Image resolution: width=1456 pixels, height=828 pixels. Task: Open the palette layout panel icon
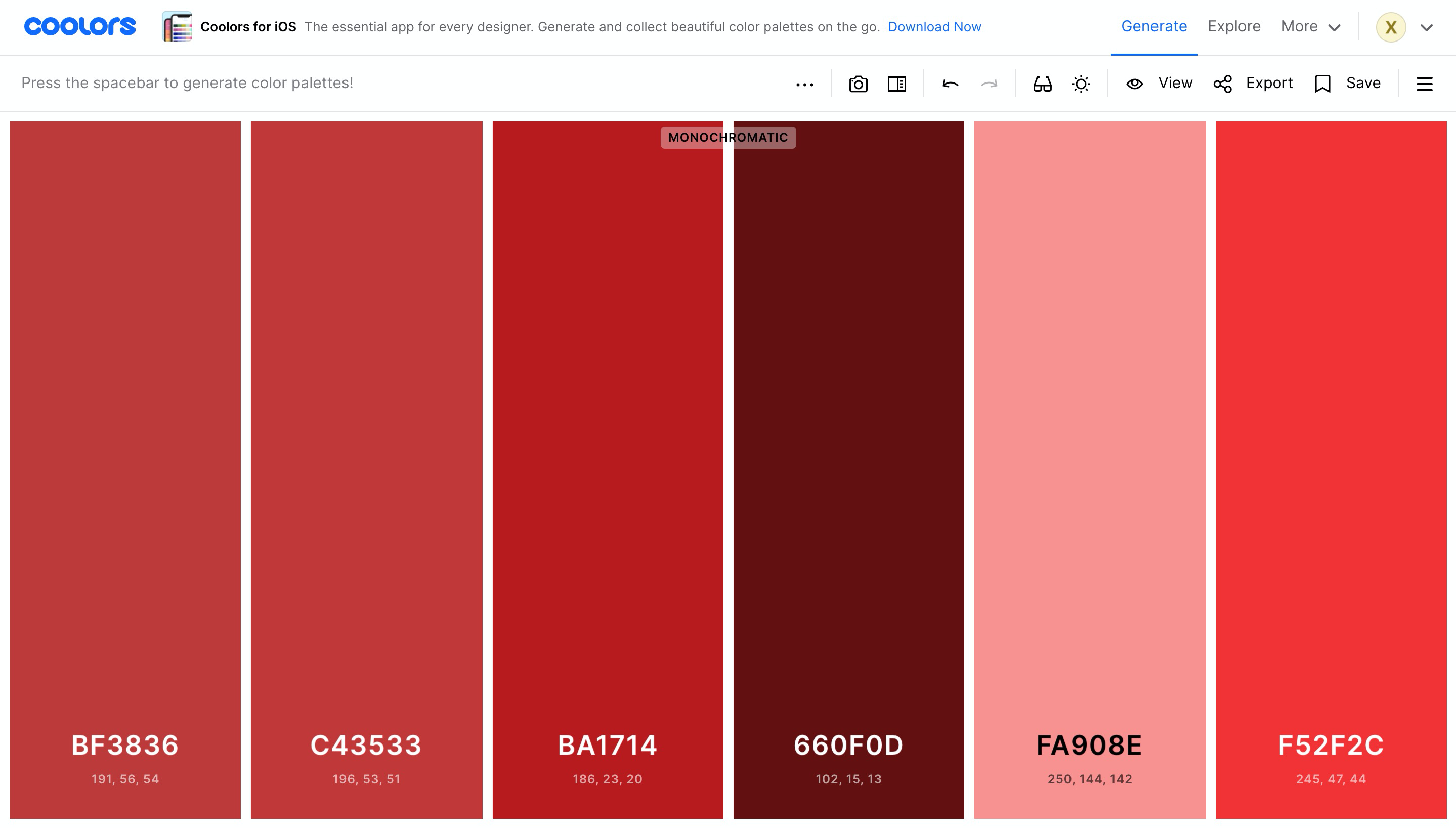896,84
